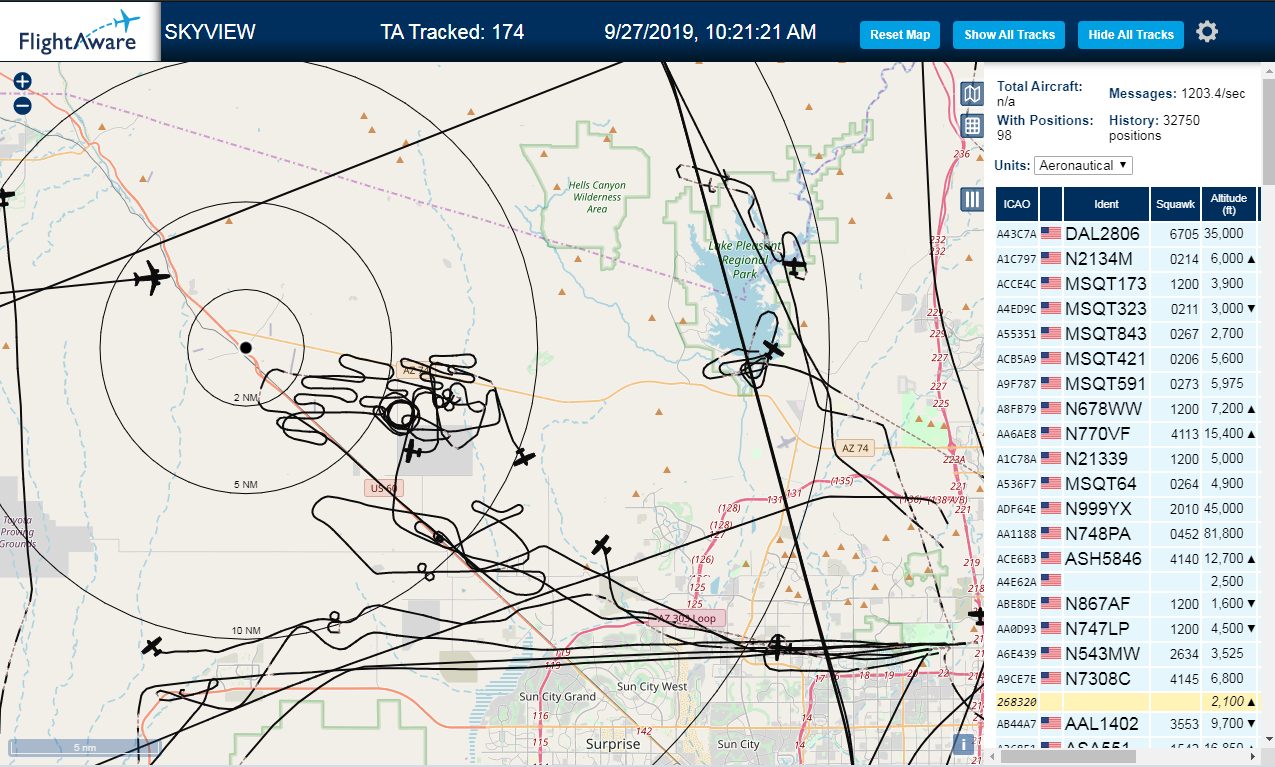The width and height of the screenshot is (1275, 767).
Task: Click the Hells Canyon Wilderness Area map label
Action: (x=596, y=197)
